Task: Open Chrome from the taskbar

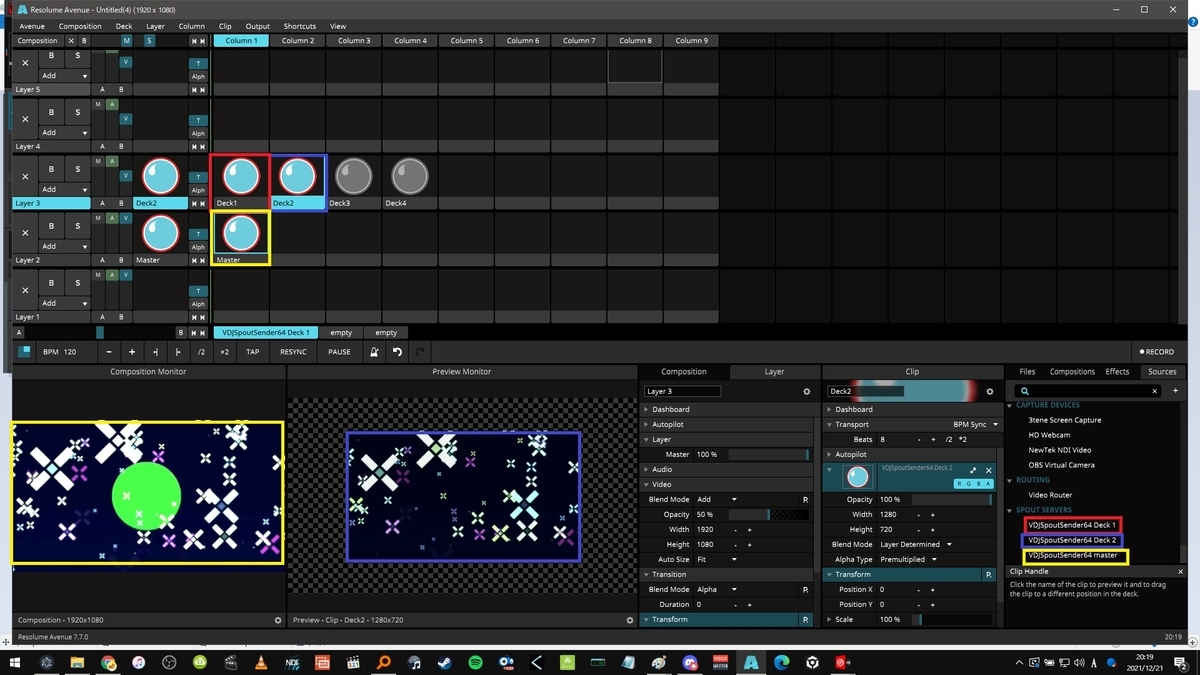Action: (x=108, y=662)
